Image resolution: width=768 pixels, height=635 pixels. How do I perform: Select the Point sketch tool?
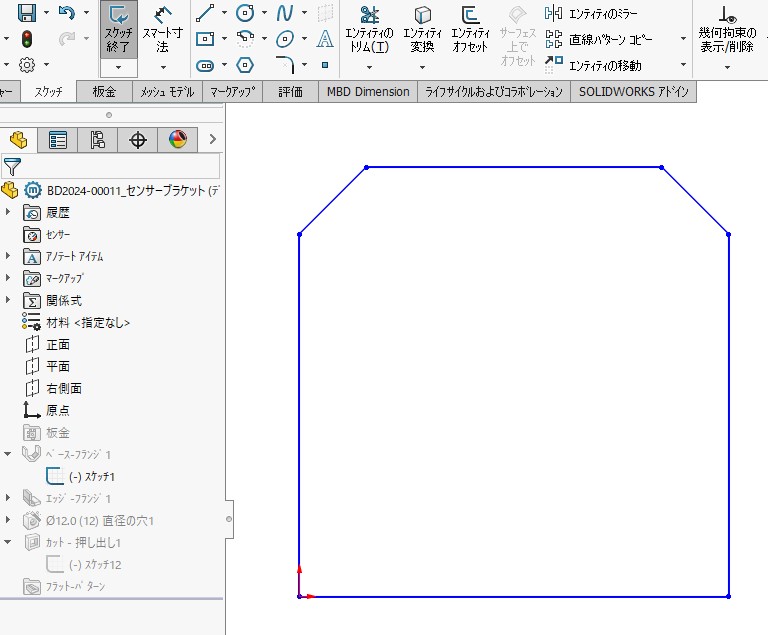325,65
